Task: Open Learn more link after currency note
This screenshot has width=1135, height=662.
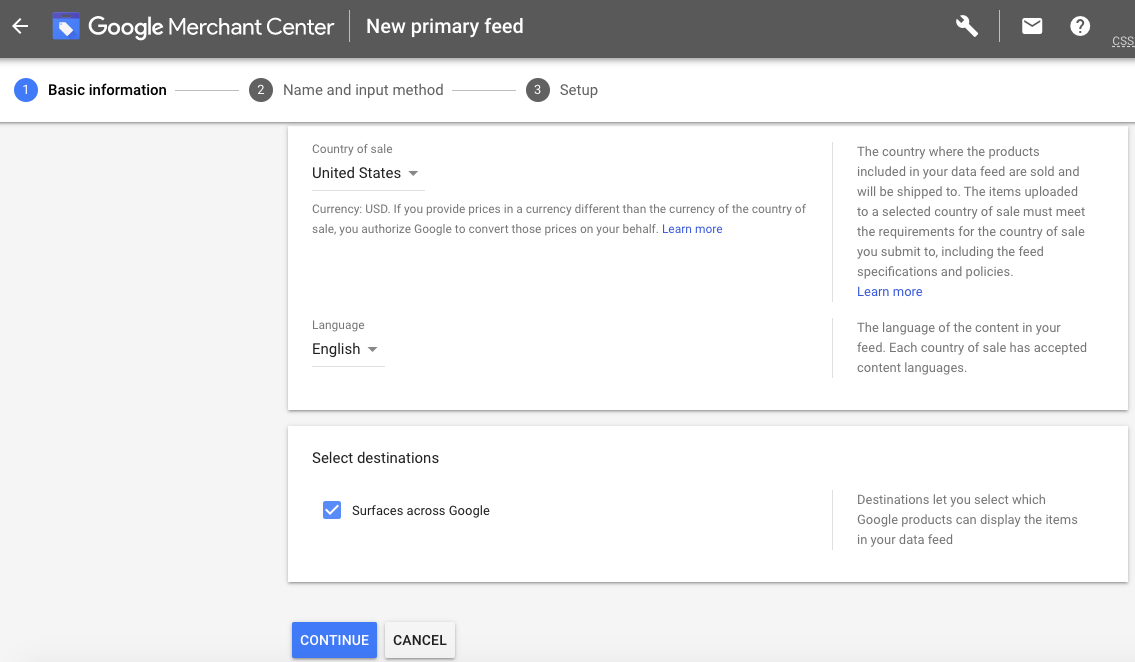Action: (692, 229)
